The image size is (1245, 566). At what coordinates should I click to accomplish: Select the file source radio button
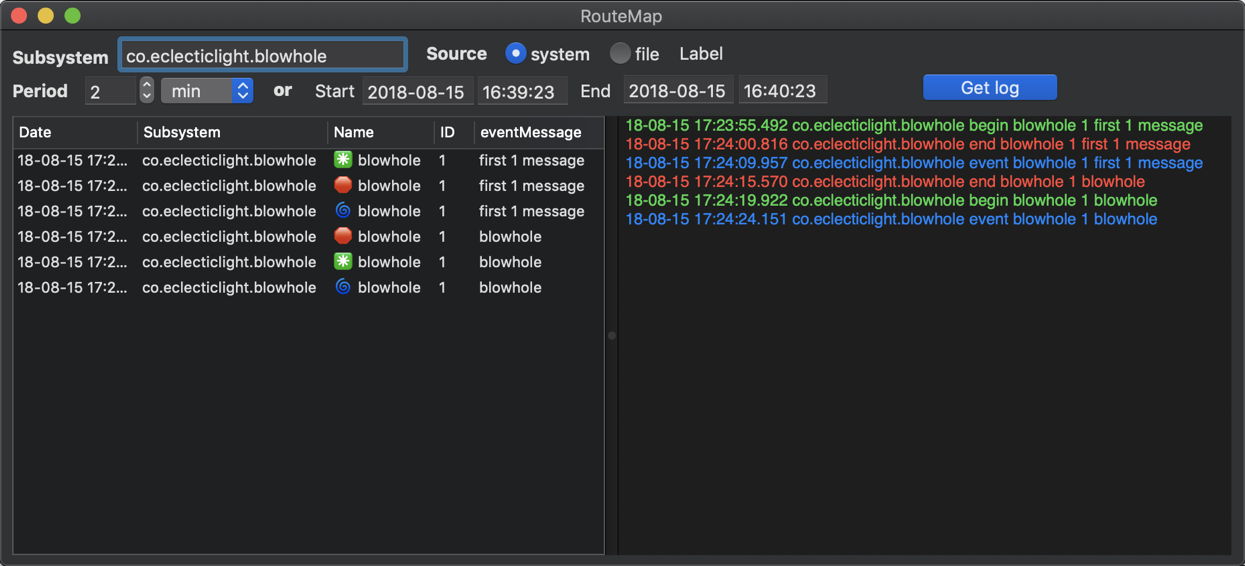click(620, 54)
